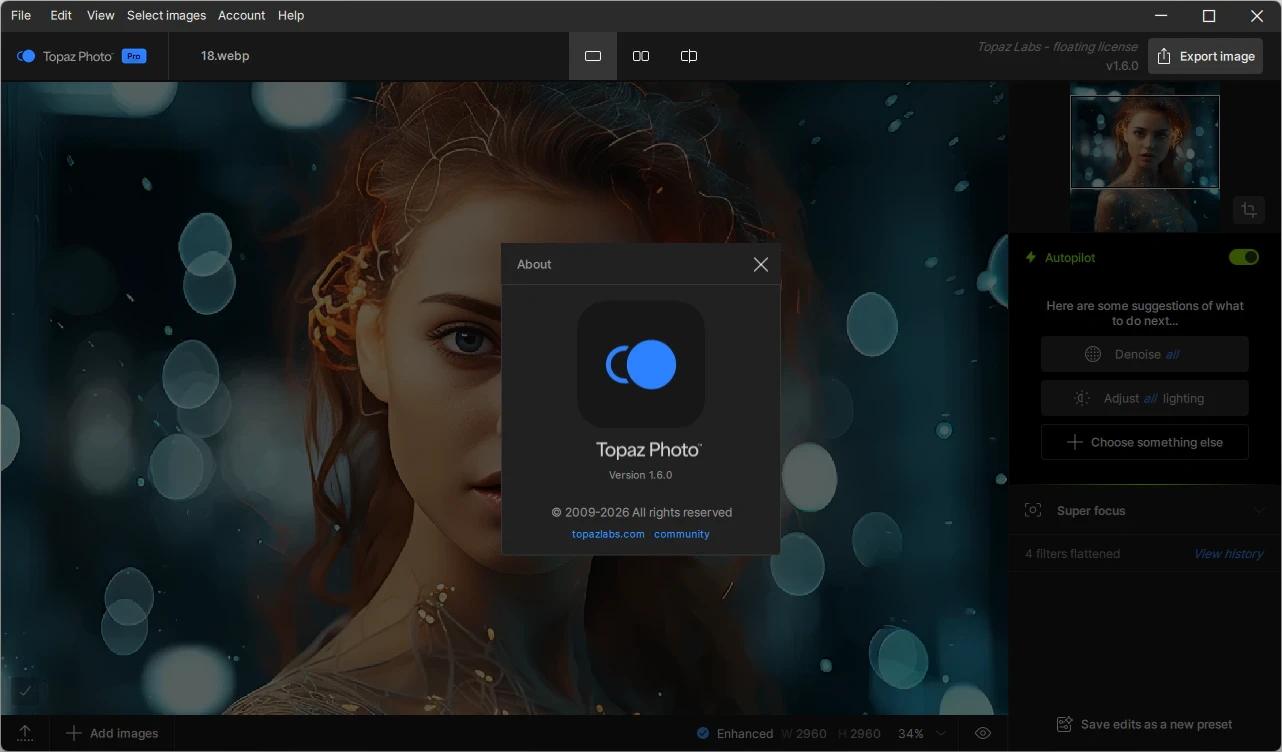The height and width of the screenshot is (752, 1282).
Task: Open the View menu
Action: coord(100,15)
